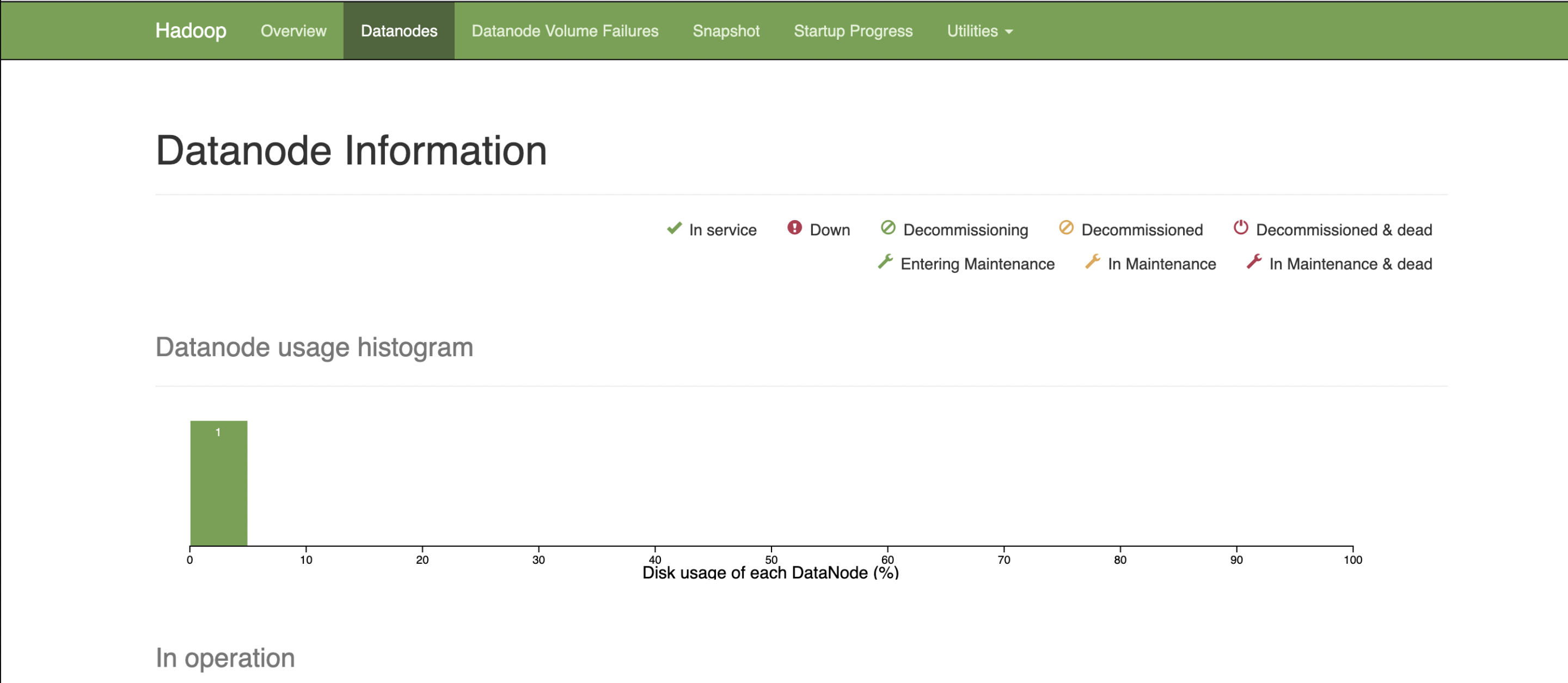Click the red Decommissioned & dead power icon
Screen dimensions: 1568x683
1241,228
